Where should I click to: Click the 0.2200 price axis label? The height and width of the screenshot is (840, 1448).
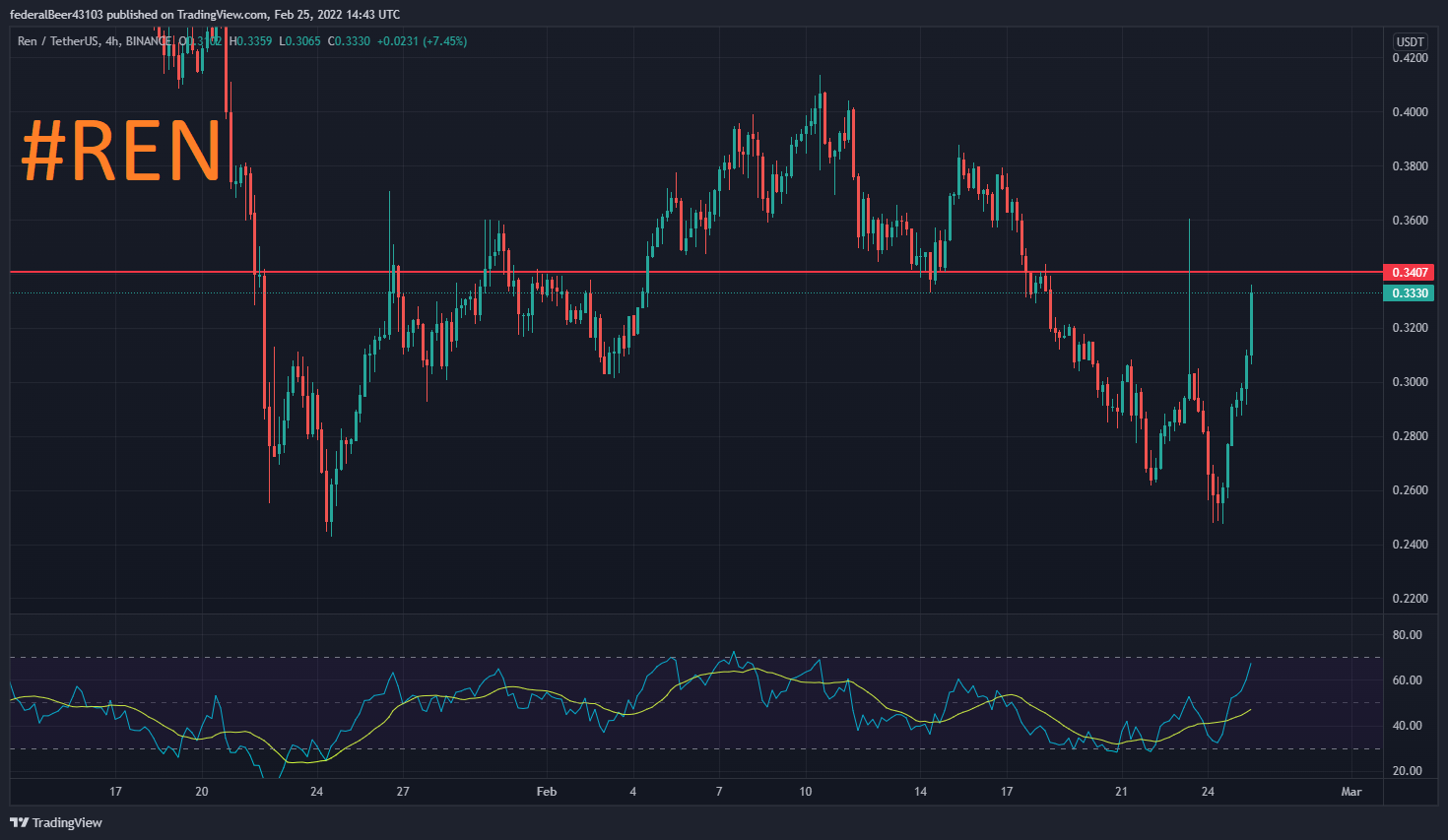click(x=1410, y=599)
